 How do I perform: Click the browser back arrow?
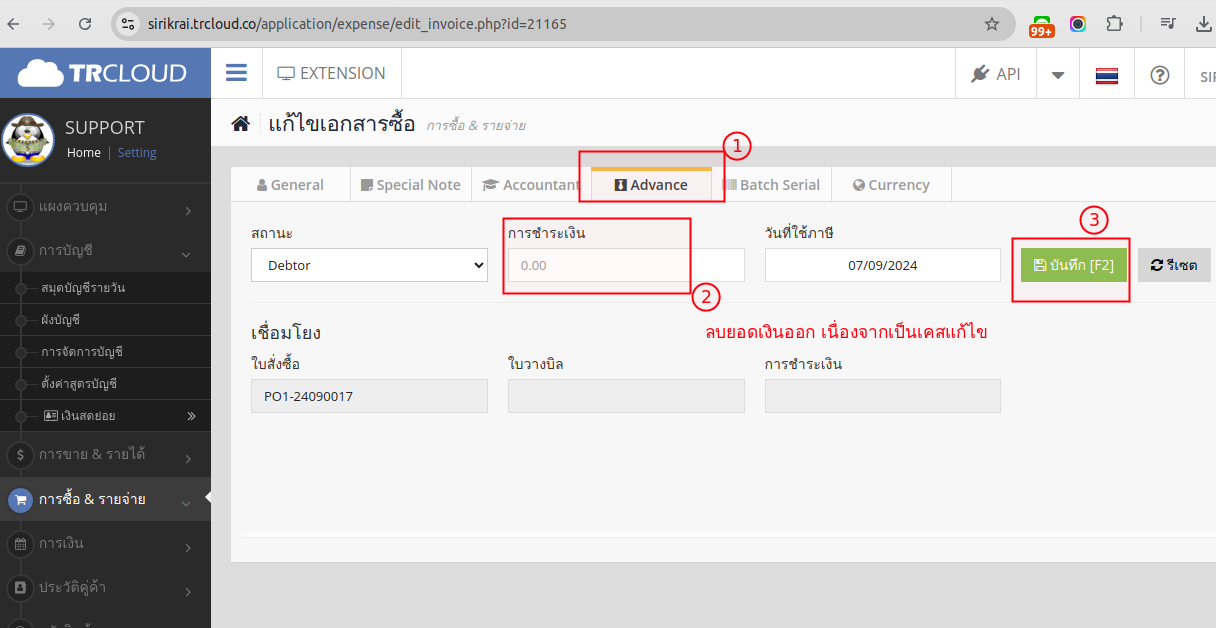click(x=13, y=23)
